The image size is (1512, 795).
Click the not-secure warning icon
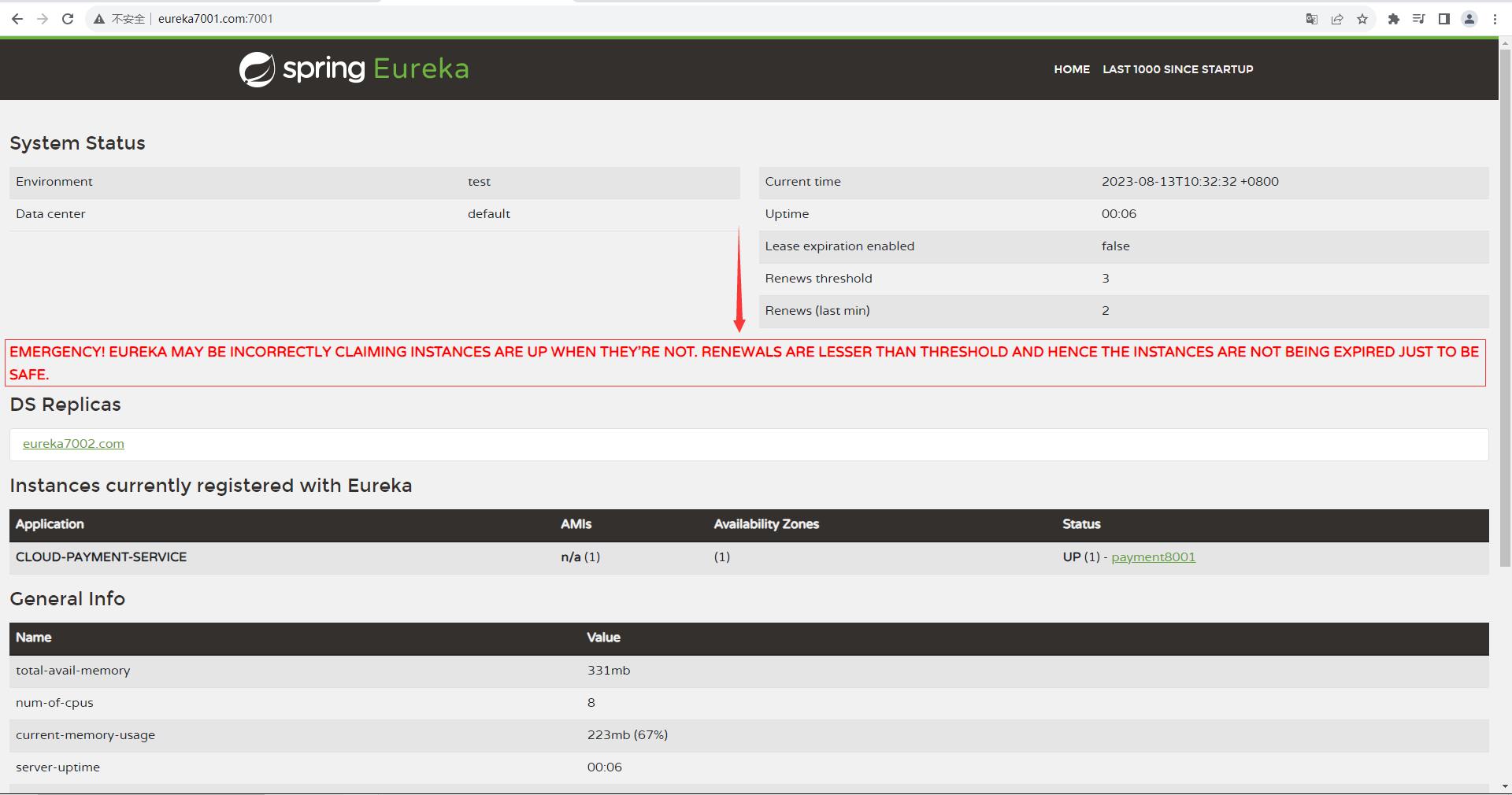pos(99,19)
